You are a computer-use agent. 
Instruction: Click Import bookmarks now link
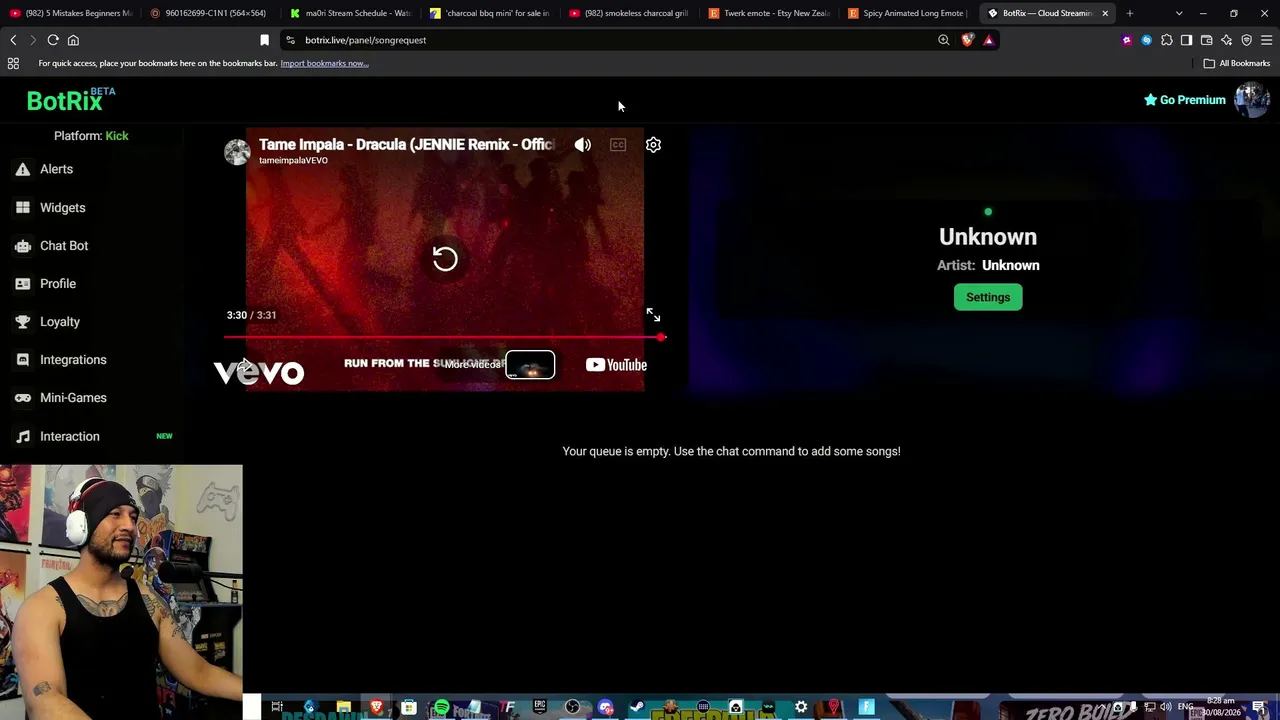[x=324, y=63]
